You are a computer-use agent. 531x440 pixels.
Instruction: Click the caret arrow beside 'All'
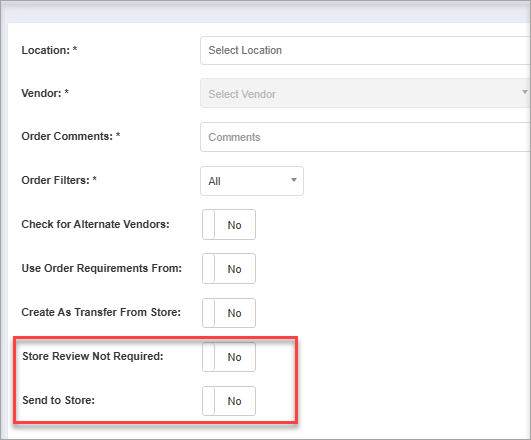pos(294,180)
